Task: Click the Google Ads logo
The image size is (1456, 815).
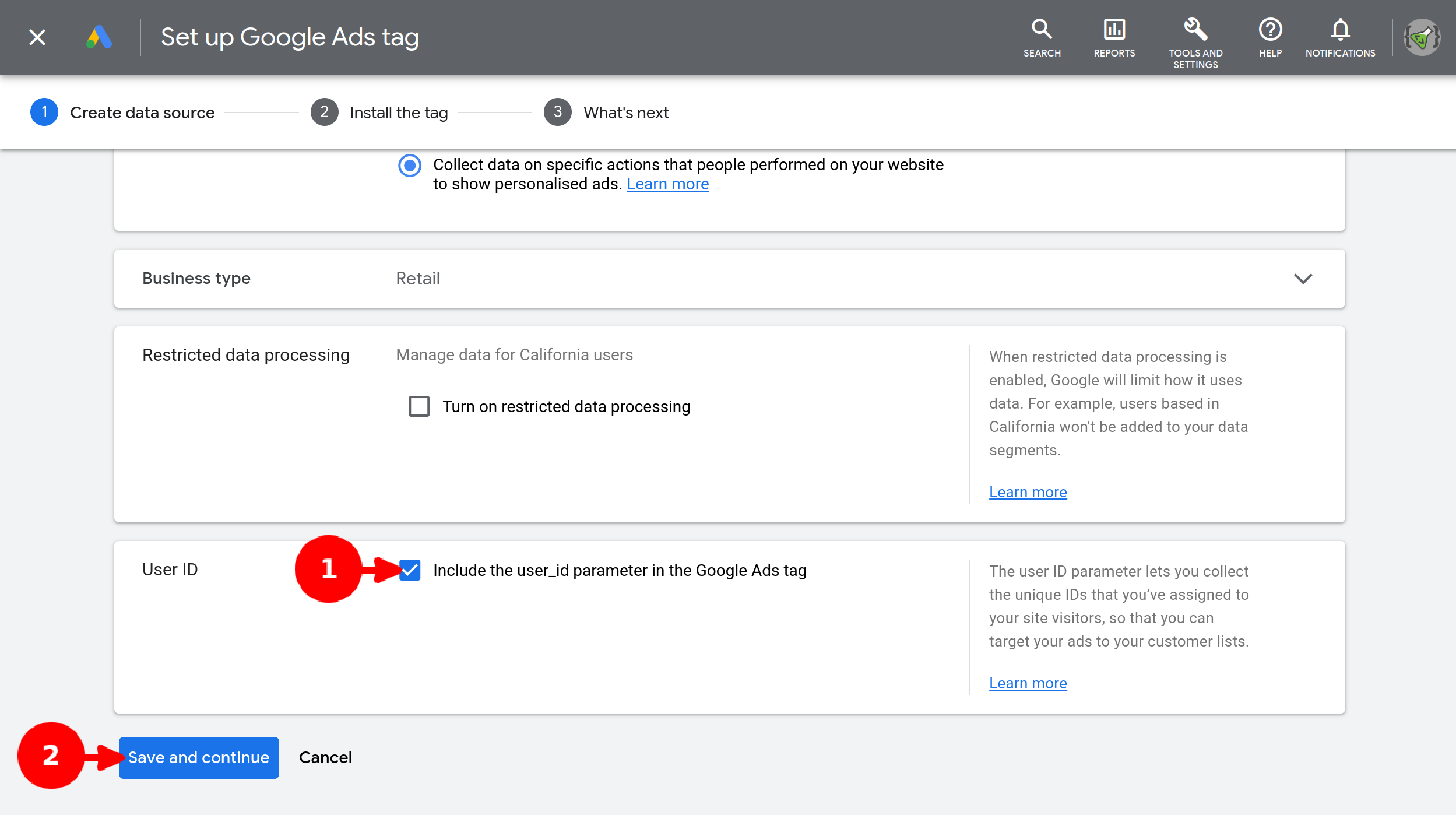Action: [99, 37]
